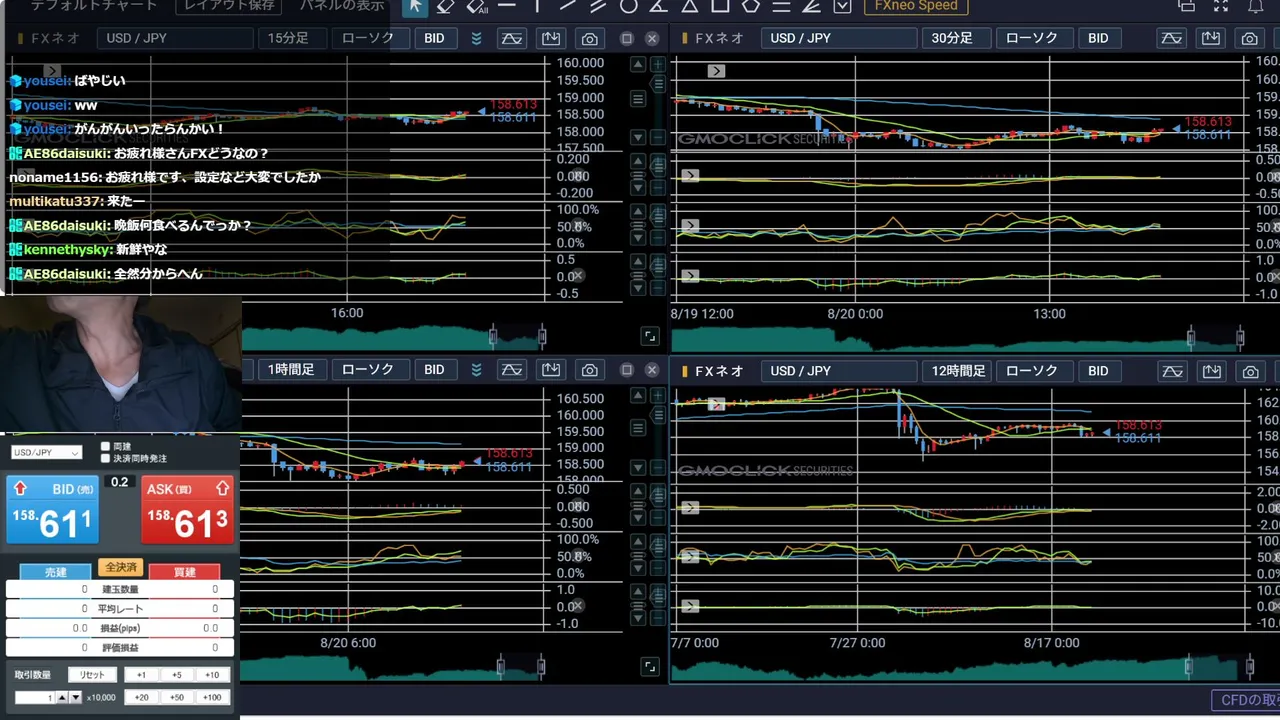Click the ASK (買) buy price button
Viewport: 1280px width, 720px height.
pyautogui.click(x=186, y=510)
